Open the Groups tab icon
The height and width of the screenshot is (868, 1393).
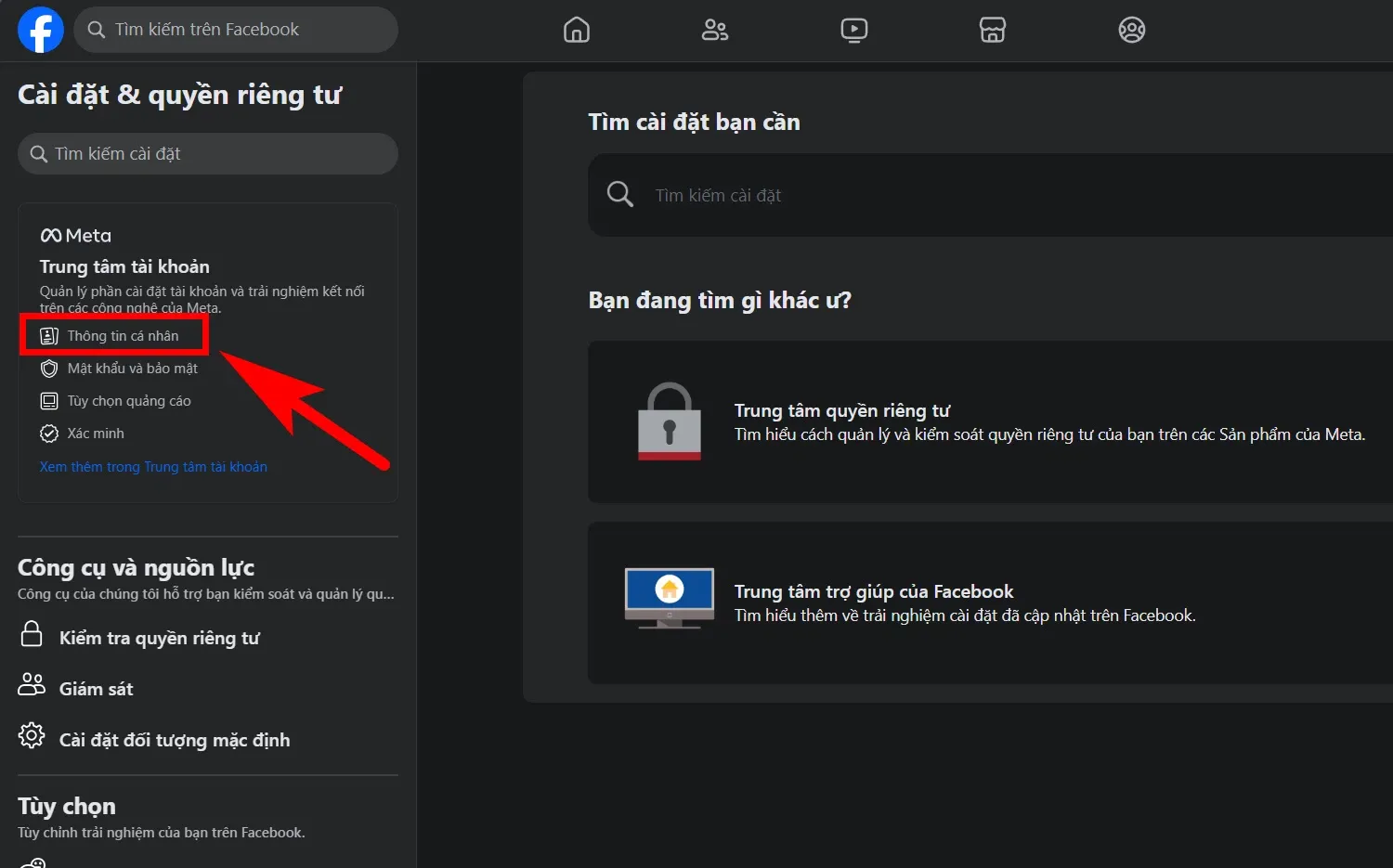(1132, 30)
